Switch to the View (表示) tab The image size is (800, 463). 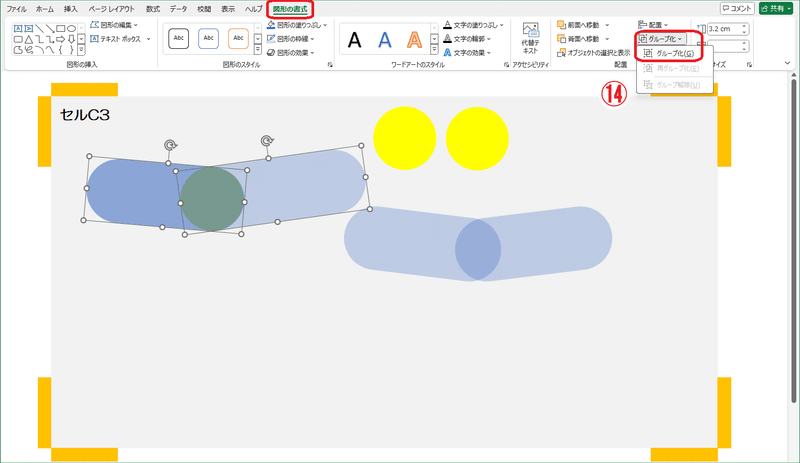tap(228, 9)
